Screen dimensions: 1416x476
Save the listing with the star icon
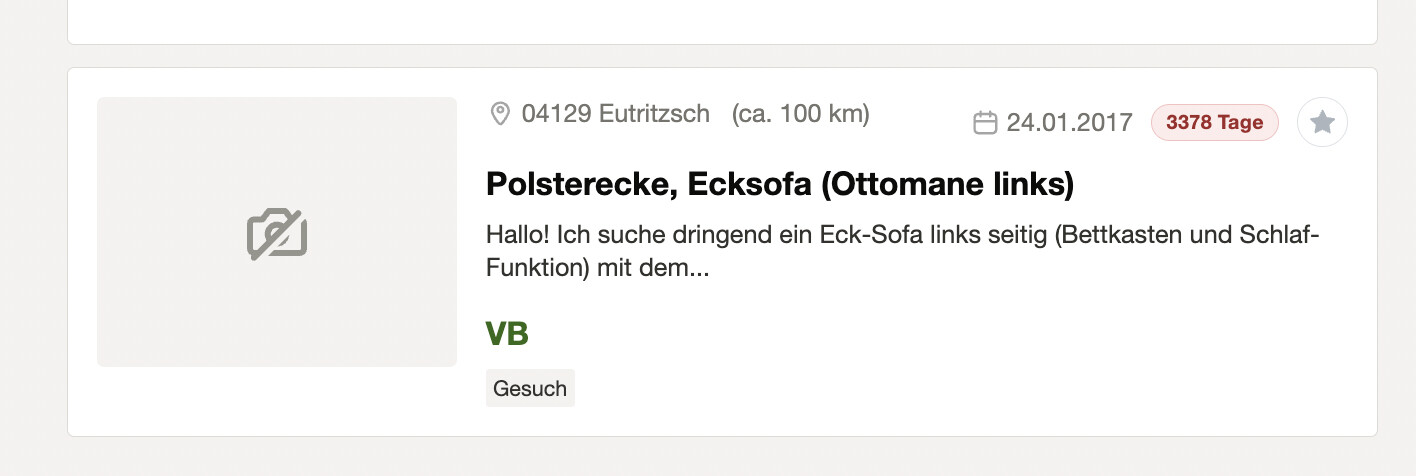click(x=1322, y=122)
